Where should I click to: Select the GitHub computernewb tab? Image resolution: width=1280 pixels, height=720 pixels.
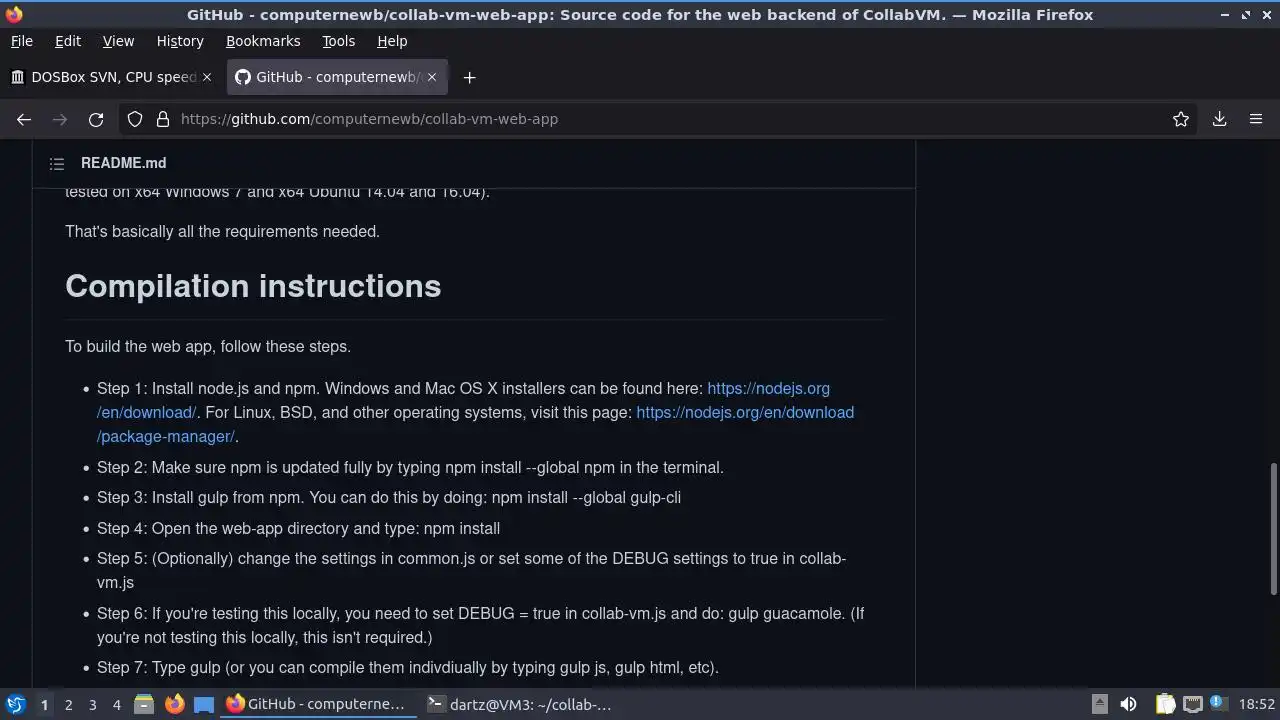[337, 77]
